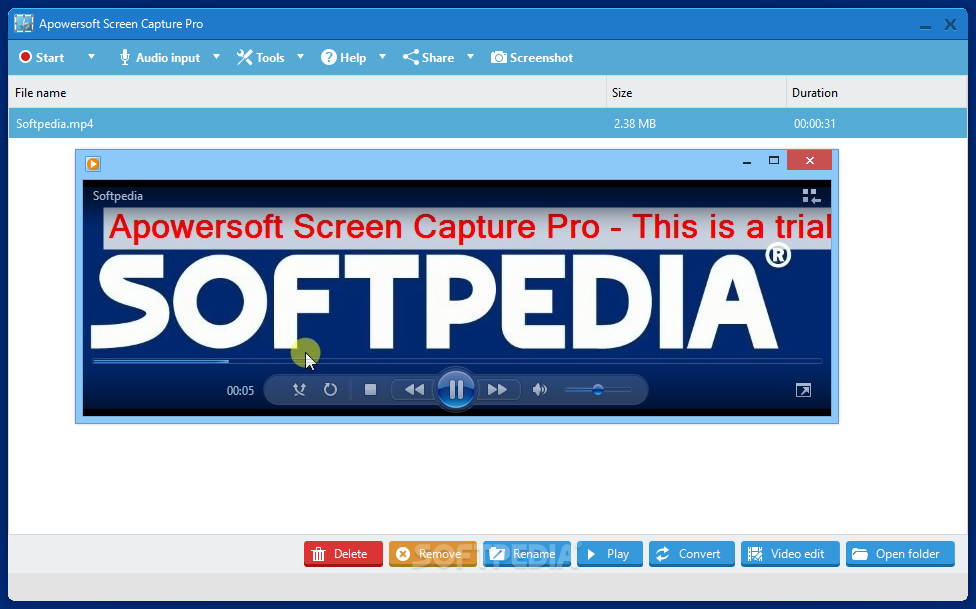This screenshot has width=976, height=609.
Task: Play the selected recording
Action: coord(609,554)
